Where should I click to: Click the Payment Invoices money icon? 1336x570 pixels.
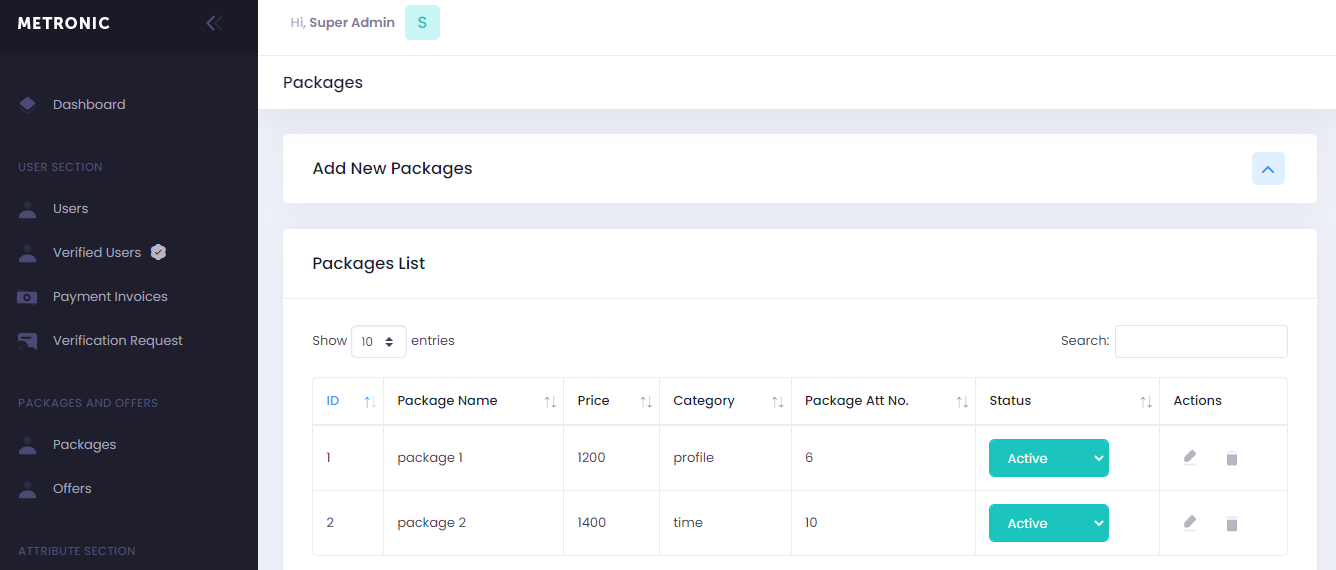point(28,297)
